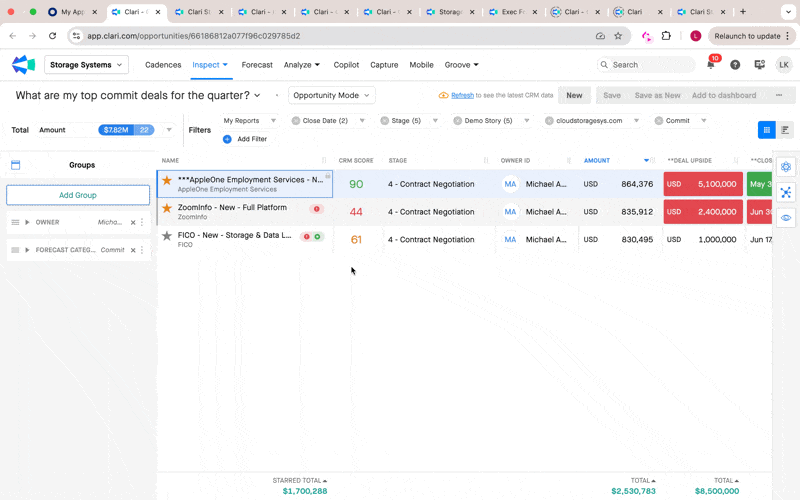Click the ZoomInfo red alert indicator

(x=316, y=209)
